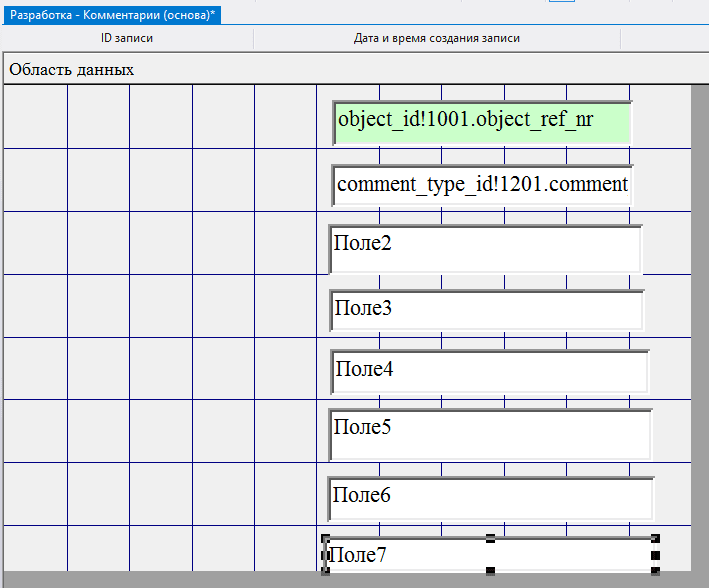
Task: Select the Поле5 text box
Action: (490, 434)
